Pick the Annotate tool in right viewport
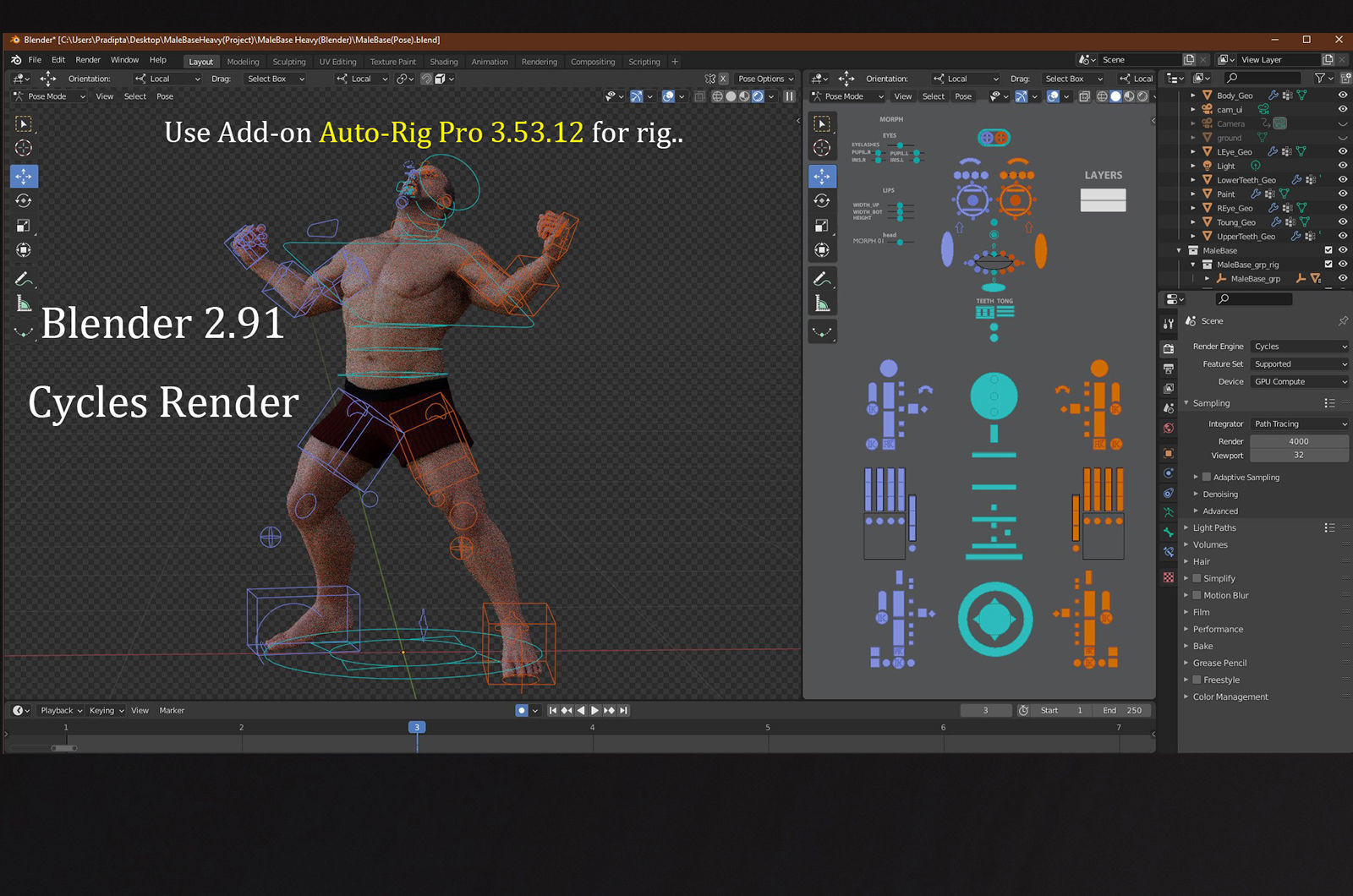The image size is (1353, 896). (822, 278)
